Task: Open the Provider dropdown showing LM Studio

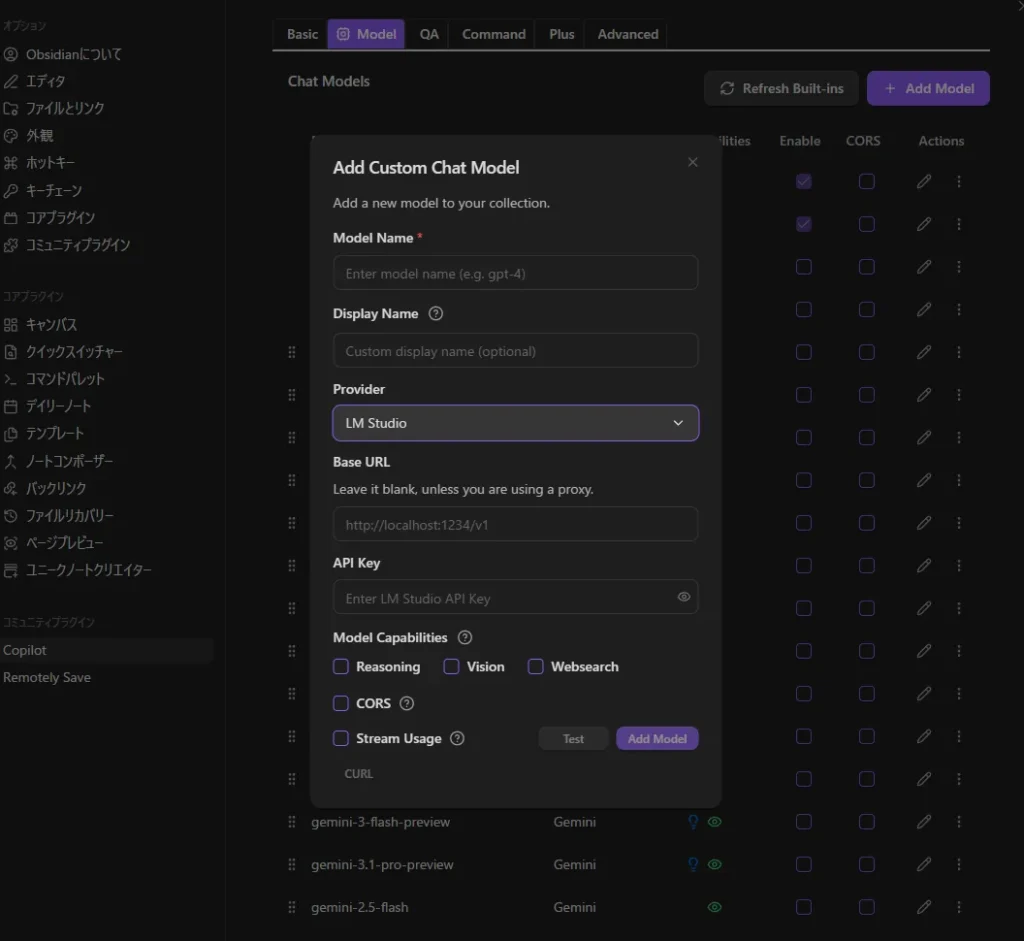Action: (x=515, y=423)
